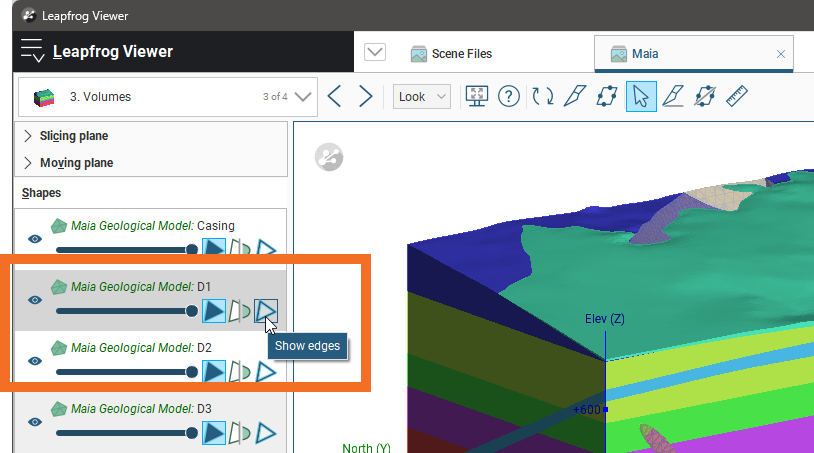Viewport: 814px width, 453px height.
Task: Toggle show faces for D1
Action: pos(214,311)
